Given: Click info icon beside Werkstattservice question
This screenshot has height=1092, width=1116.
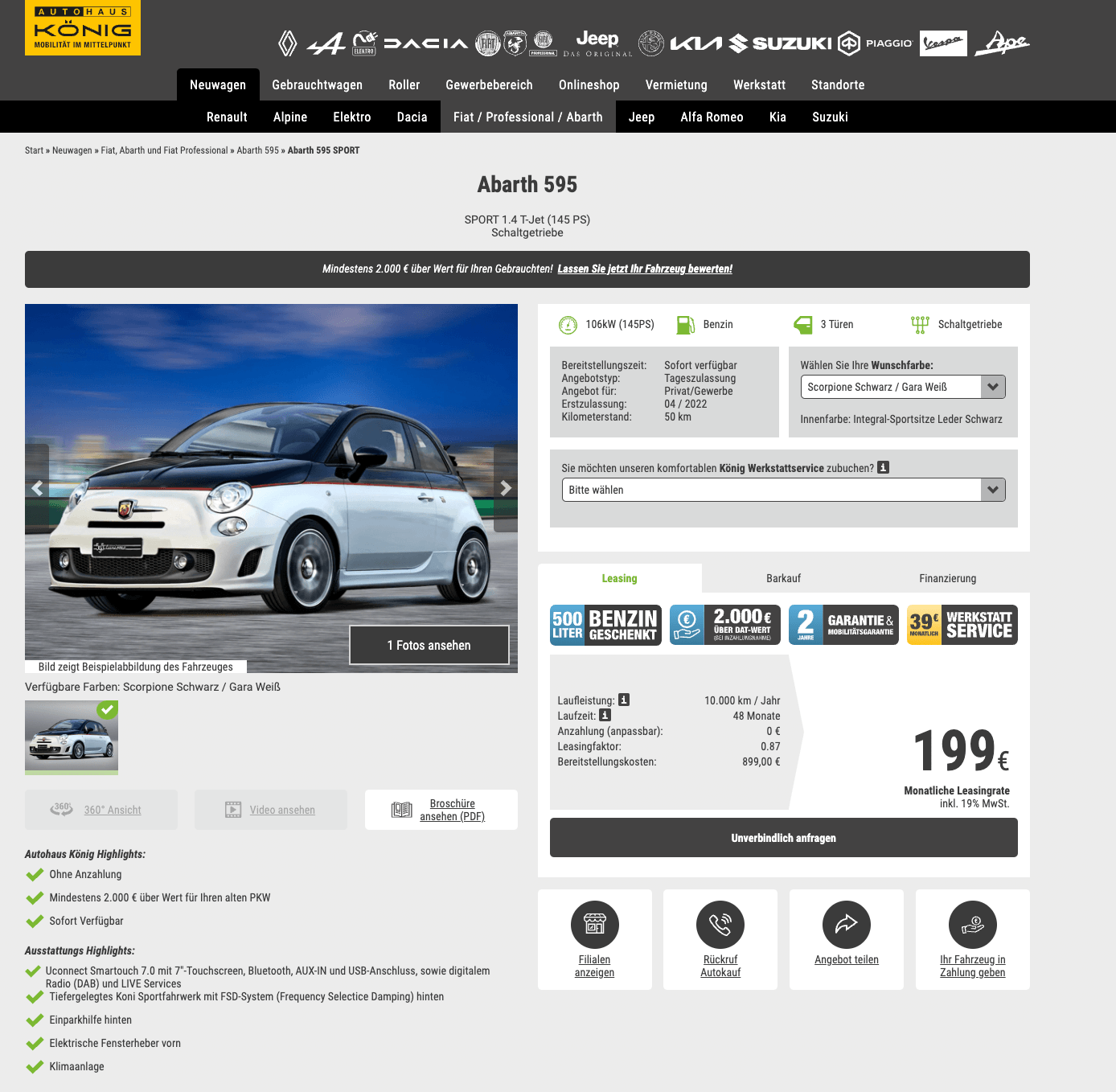Looking at the screenshot, I should [x=883, y=467].
